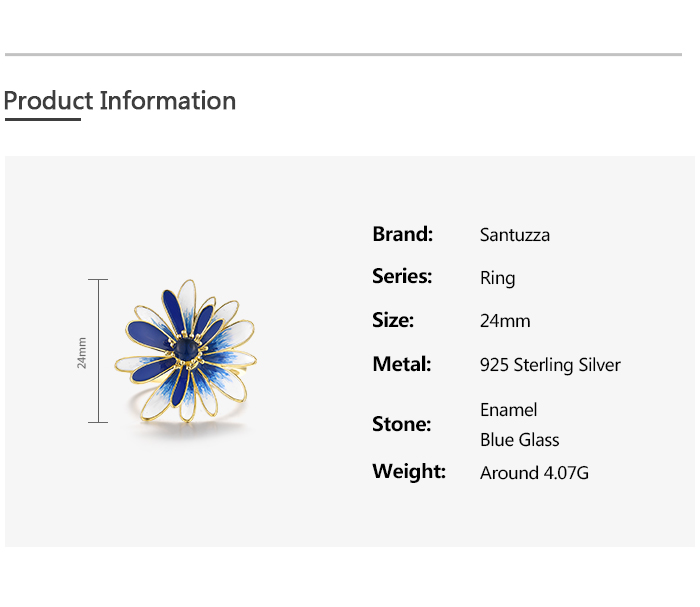The image size is (700, 607).
Task: Click the Santuzza brand name
Action: point(515,236)
